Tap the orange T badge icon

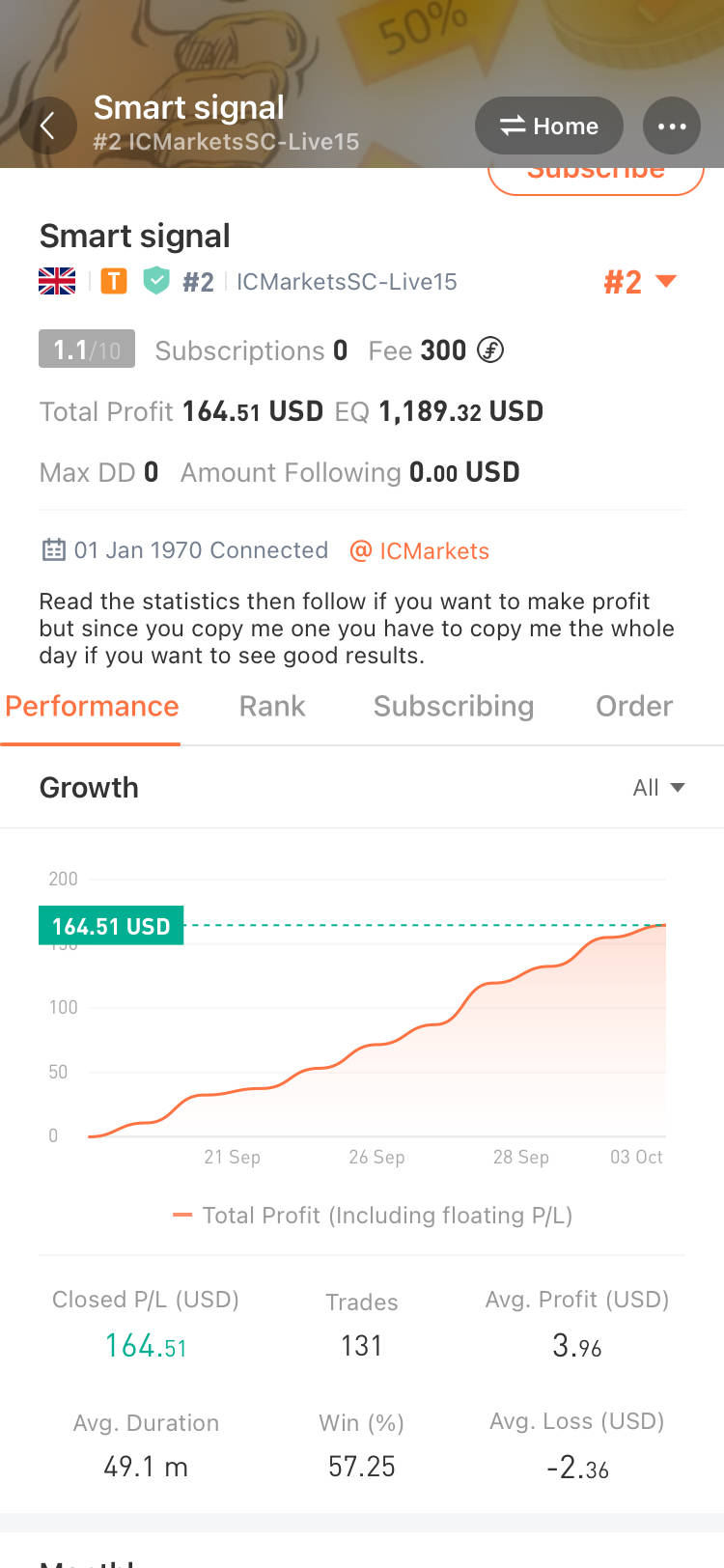(x=114, y=281)
